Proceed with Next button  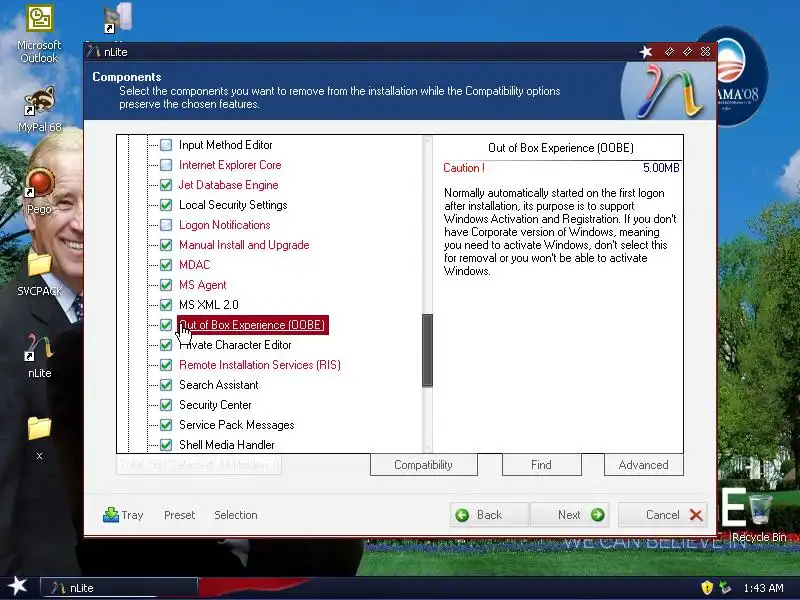(569, 515)
